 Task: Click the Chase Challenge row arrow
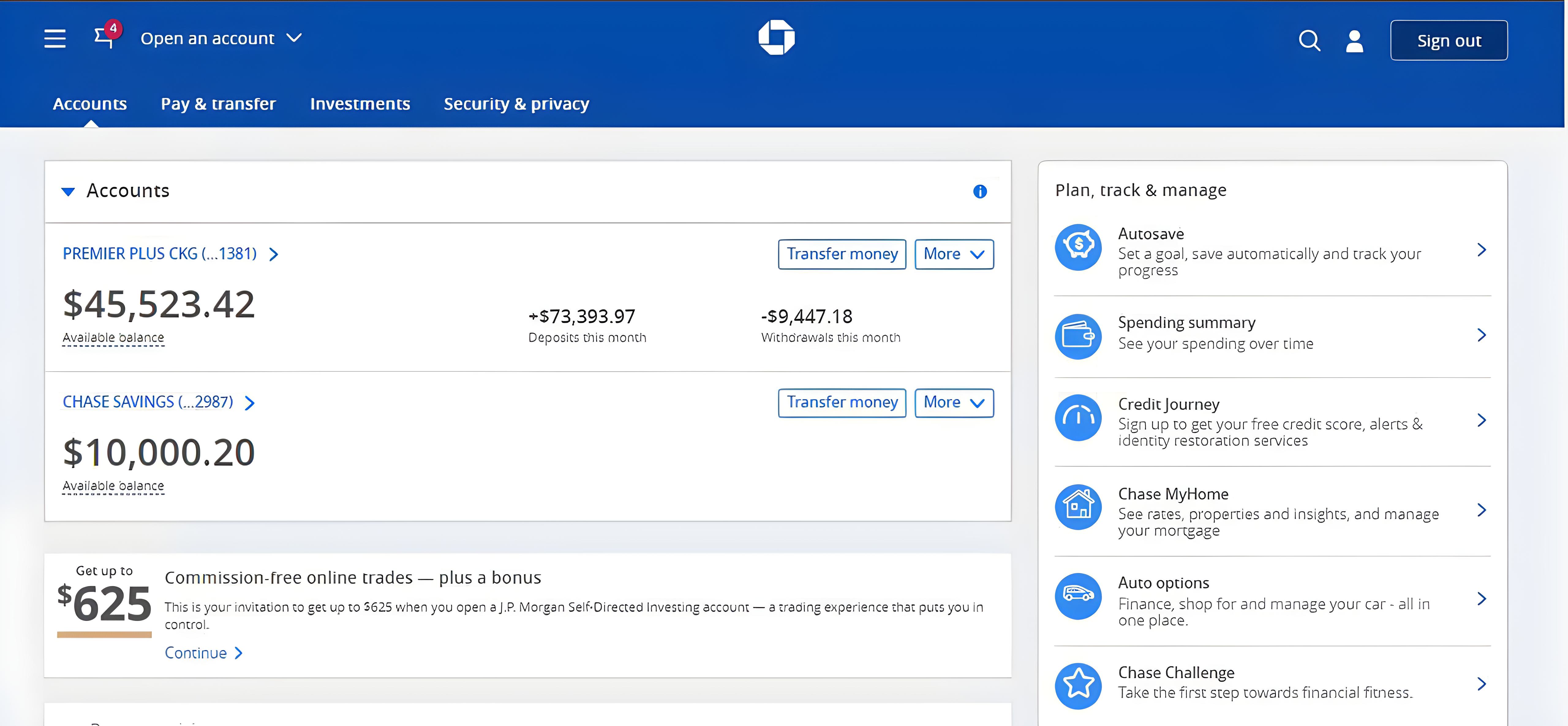(x=1482, y=684)
